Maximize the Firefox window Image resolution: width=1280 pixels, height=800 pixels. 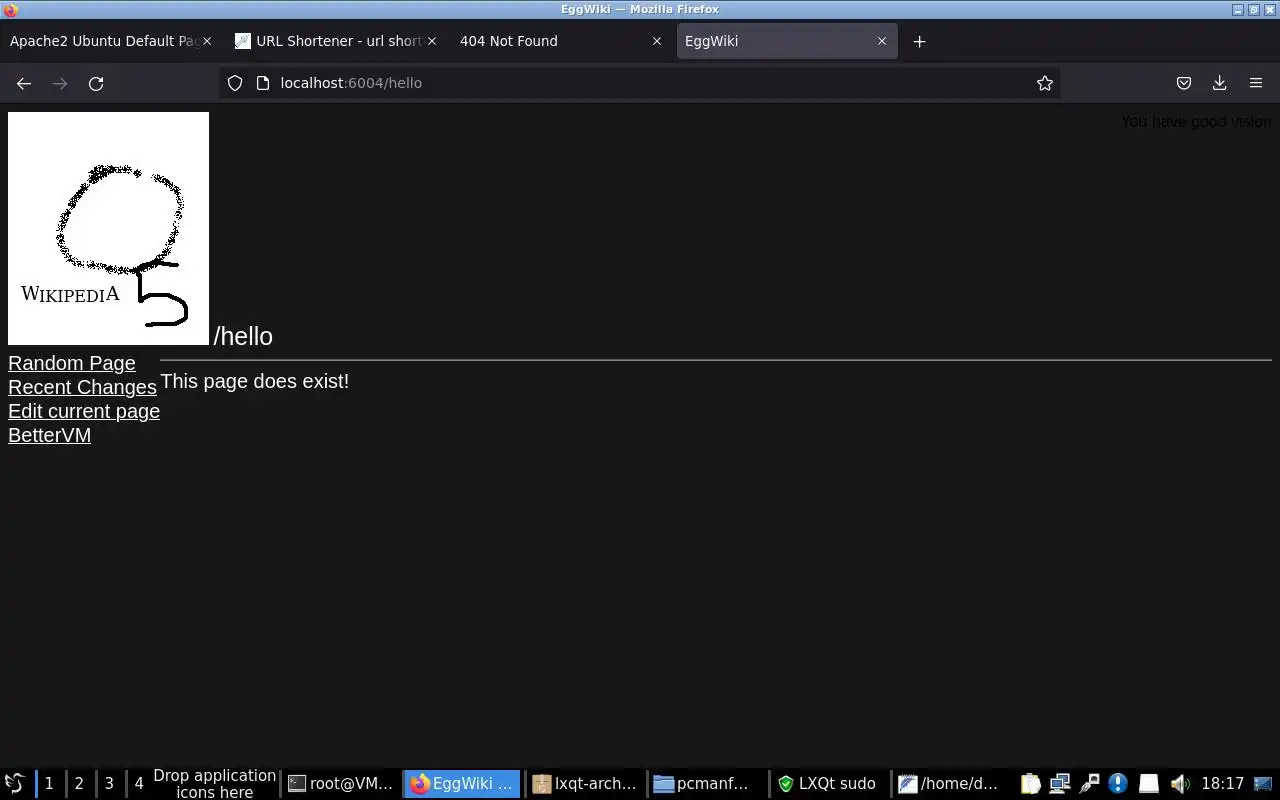tap(1253, 9)
